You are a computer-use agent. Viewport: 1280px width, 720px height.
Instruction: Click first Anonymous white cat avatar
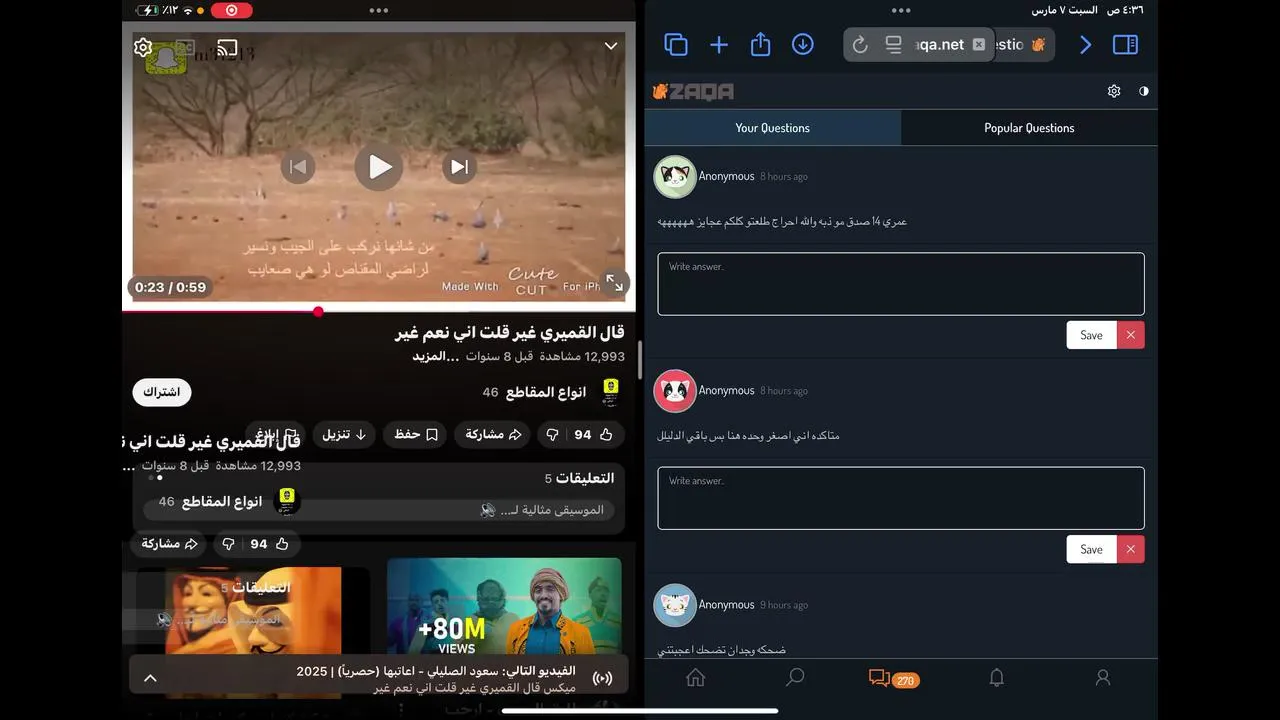pos(675,177)
